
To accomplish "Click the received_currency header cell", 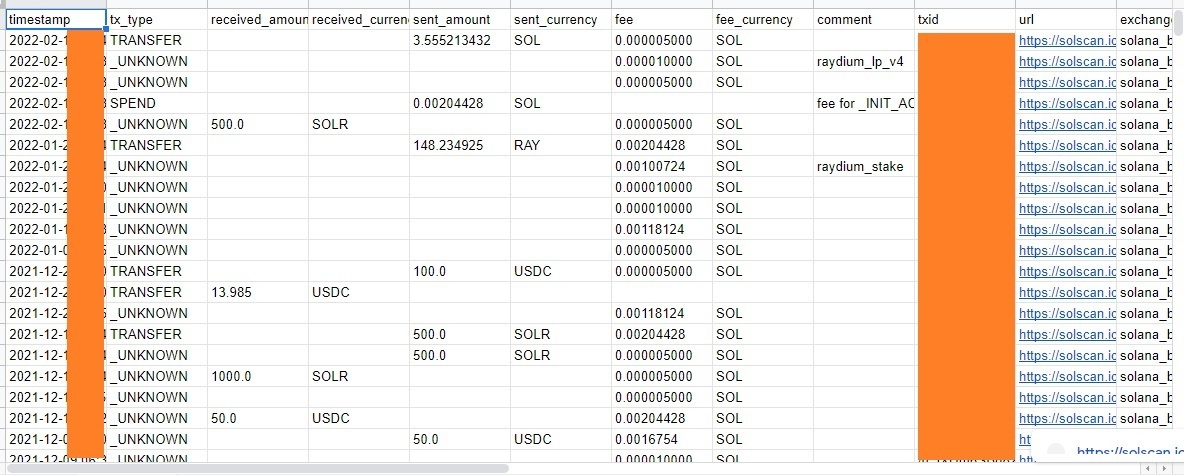I will point(359,20).
